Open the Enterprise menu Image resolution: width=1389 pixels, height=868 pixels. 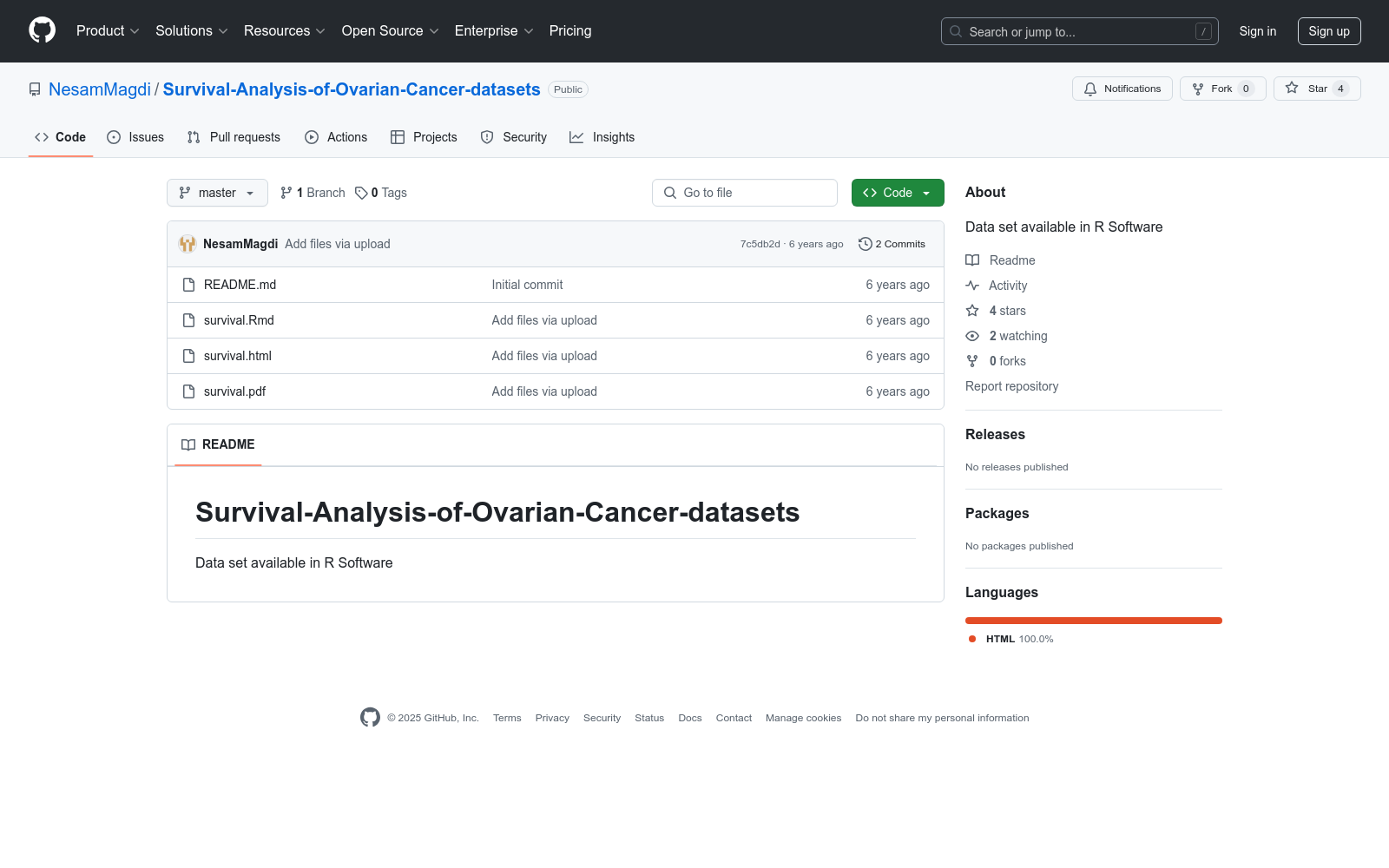pyautogui.click(x=494, y=30)
